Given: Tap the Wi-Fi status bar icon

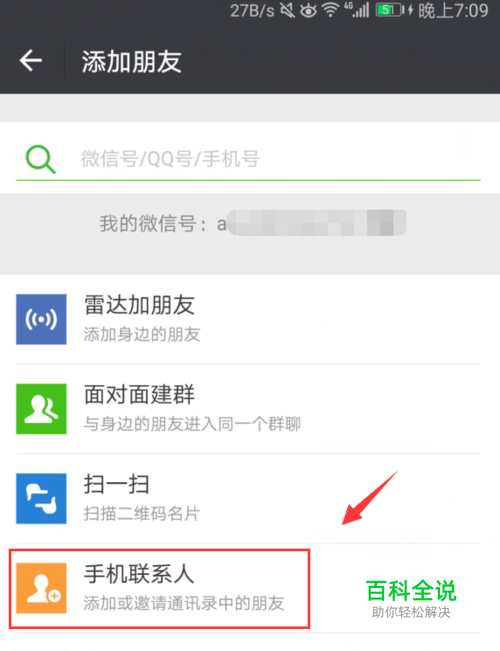Looking at the screenshot, I should coord(331,10).
